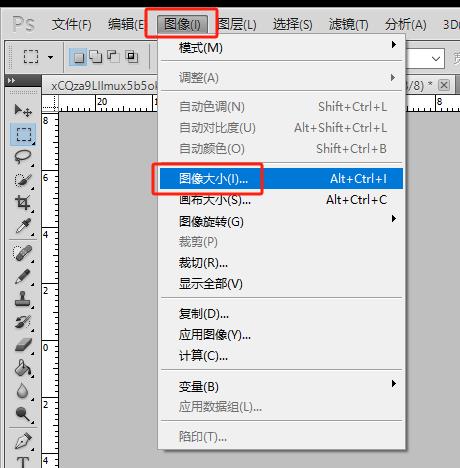Choose 显示全部(V) menu entry
Screen dimensions: 460x468
282,284
